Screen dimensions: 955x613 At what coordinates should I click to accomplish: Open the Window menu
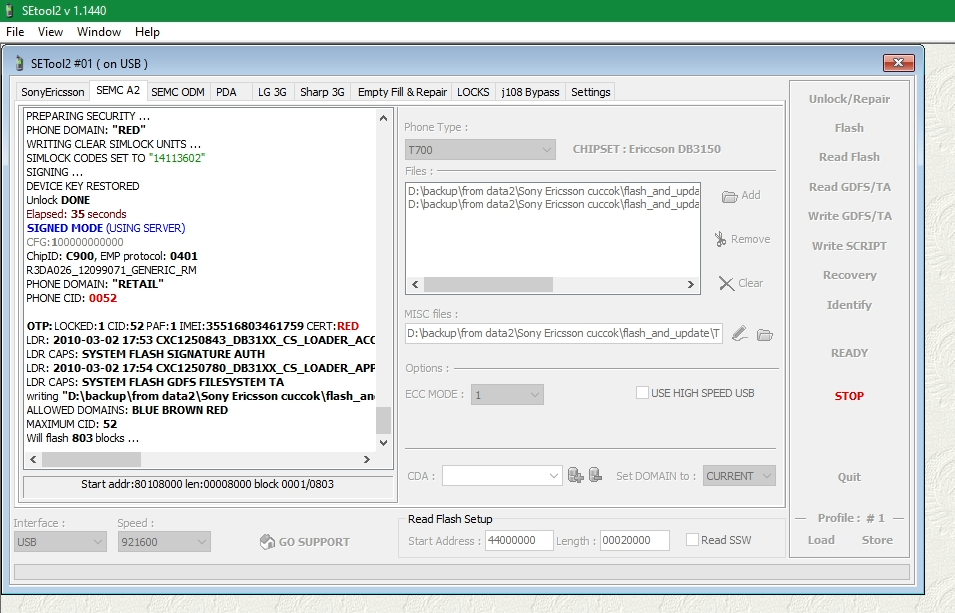point(99,32)
